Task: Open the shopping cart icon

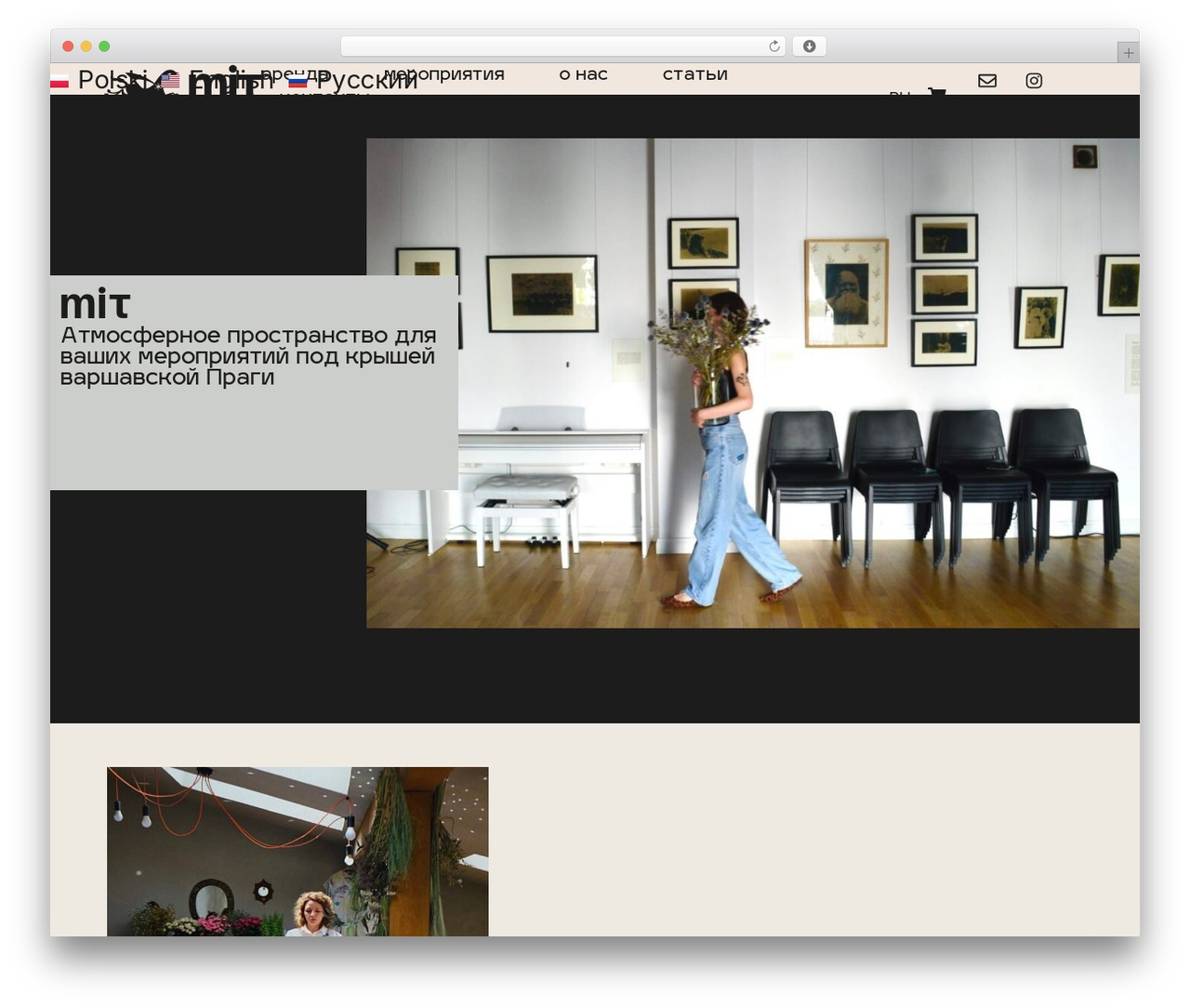Action: [x=937, y=92]
